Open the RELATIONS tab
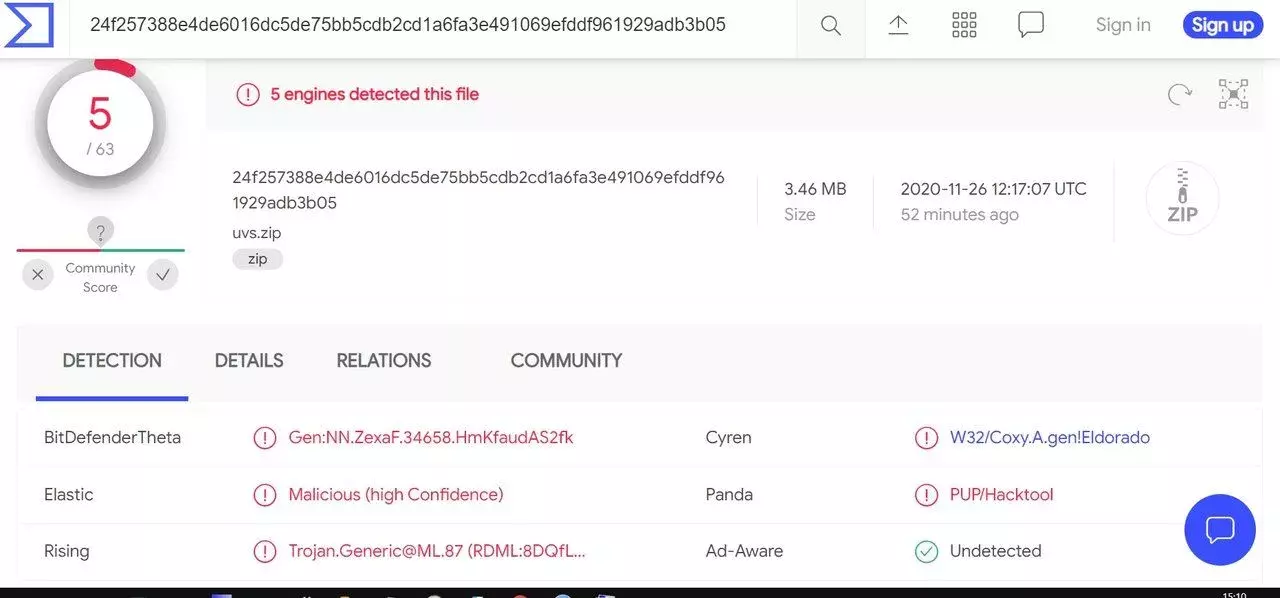1280x598 pixels. (x=384, y=361)
